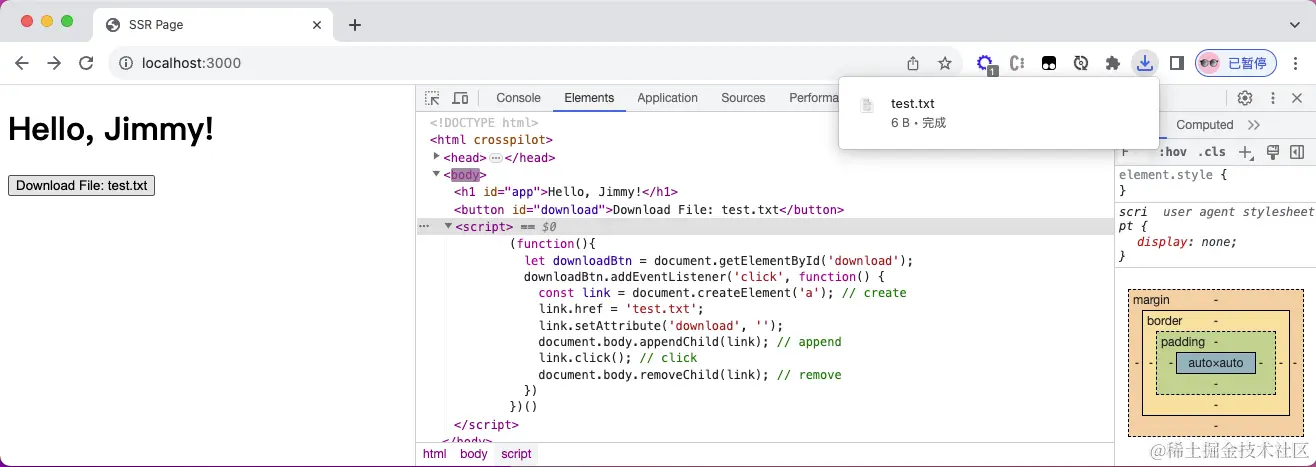Bookmark this page with the star icon

(x=944, y=63)
